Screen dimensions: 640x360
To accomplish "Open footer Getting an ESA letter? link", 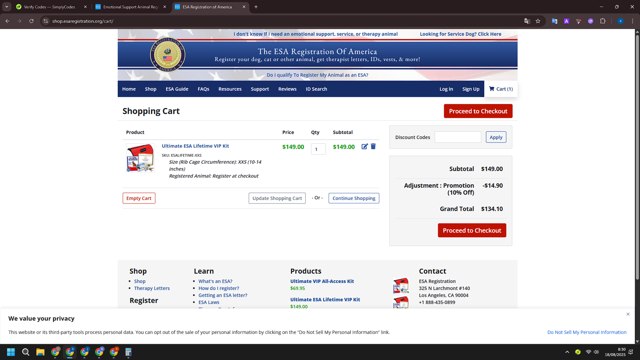I will point(223,295).
